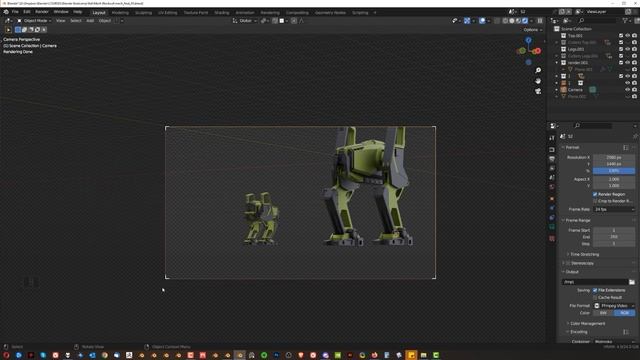Hide render.001 collection with eye icon
Image resolution: width=640 pixels, height=360 pixels.
[628, 62]
